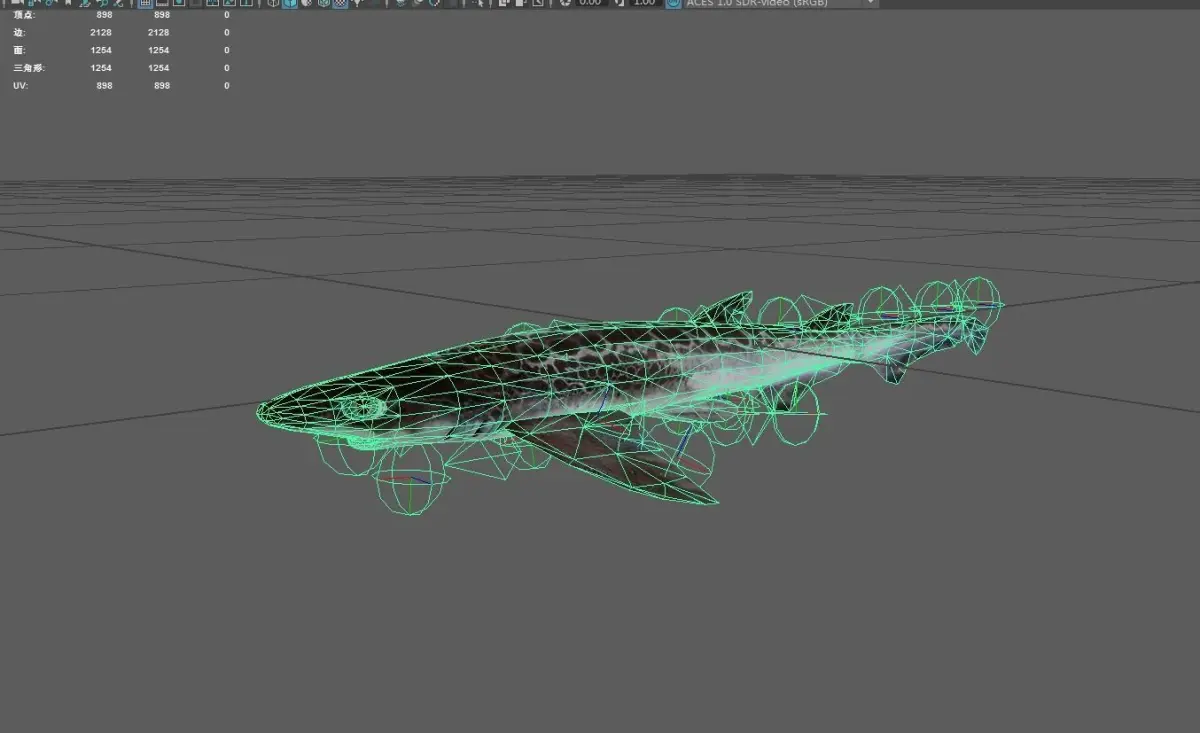This screenshot has height=733, width=1200.
Task: Click the 0 value in the 三角形 row
Action: click(x=227, y=68)
